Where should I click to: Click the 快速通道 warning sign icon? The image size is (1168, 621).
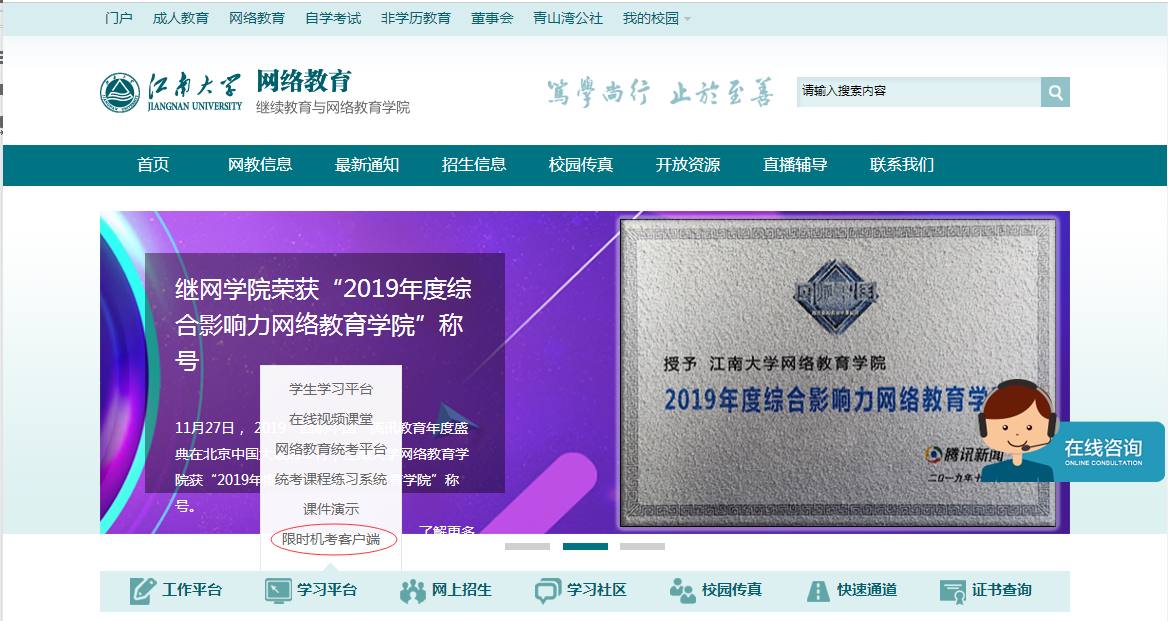click(818, 590)
